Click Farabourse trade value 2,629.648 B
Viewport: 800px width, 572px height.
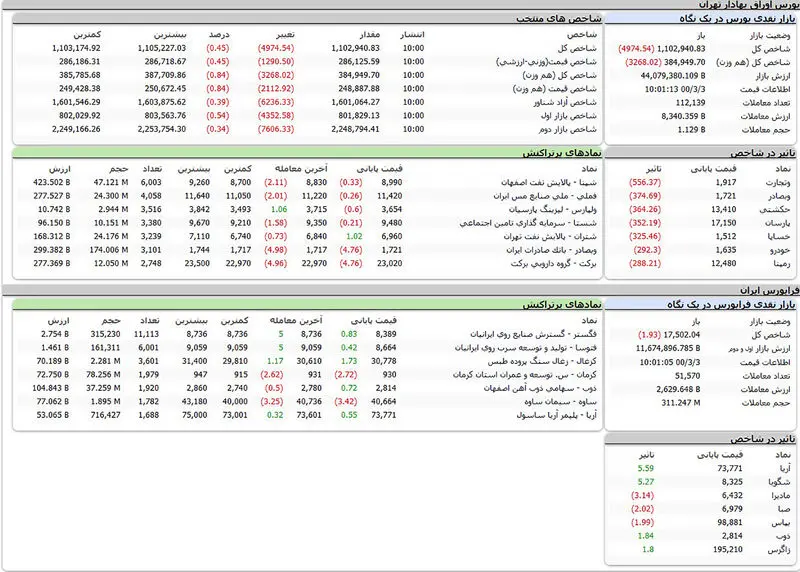[678, 389]
